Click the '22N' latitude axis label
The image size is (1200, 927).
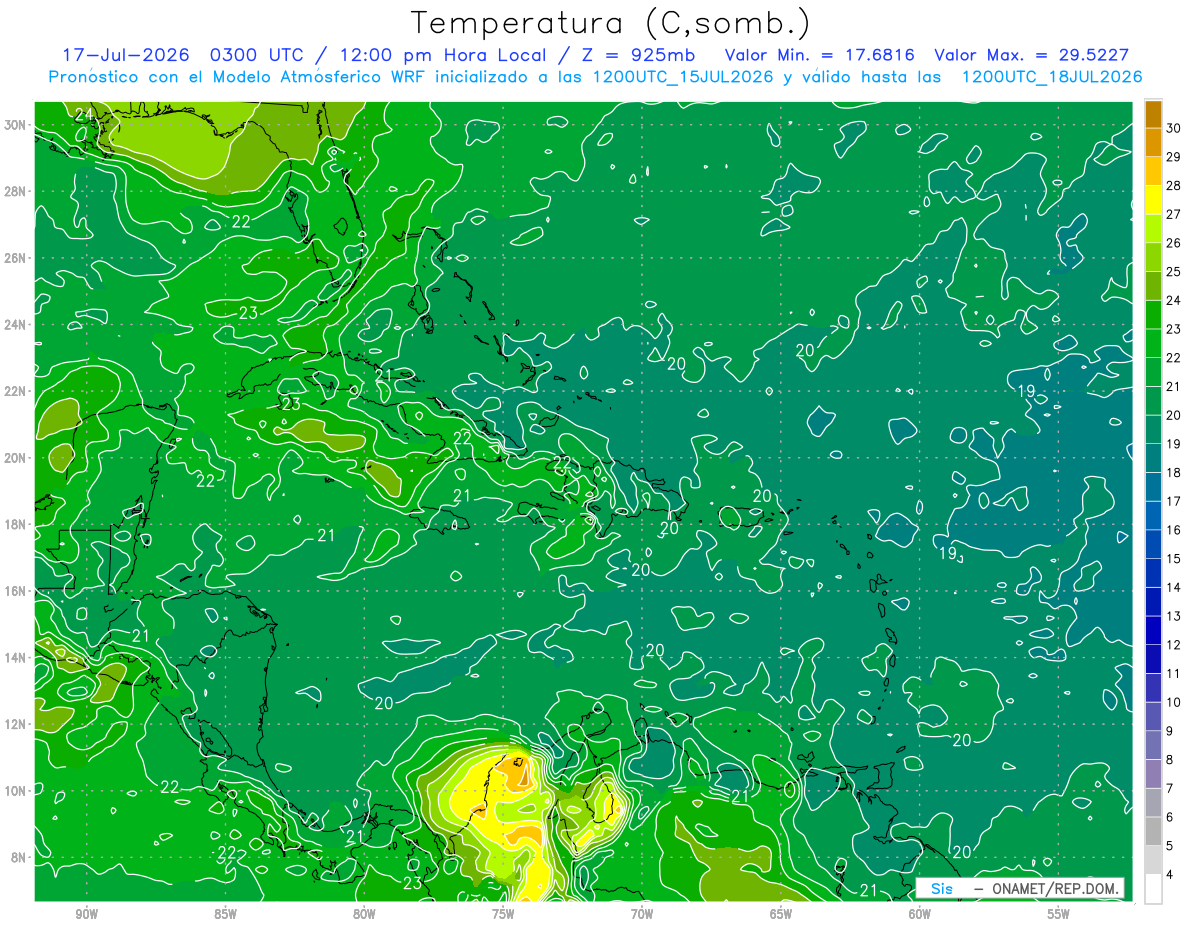[15, 391]
